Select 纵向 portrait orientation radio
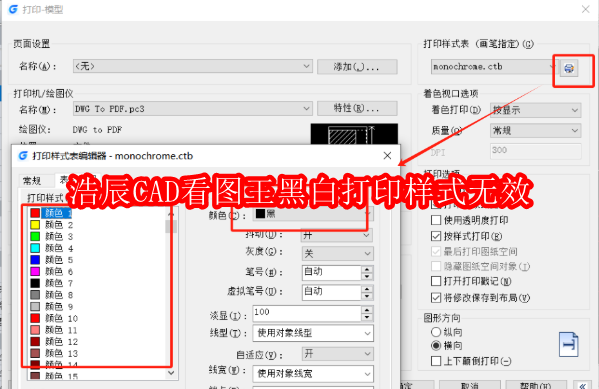This screenshot has width=599, height=389. tap(436, 332)
